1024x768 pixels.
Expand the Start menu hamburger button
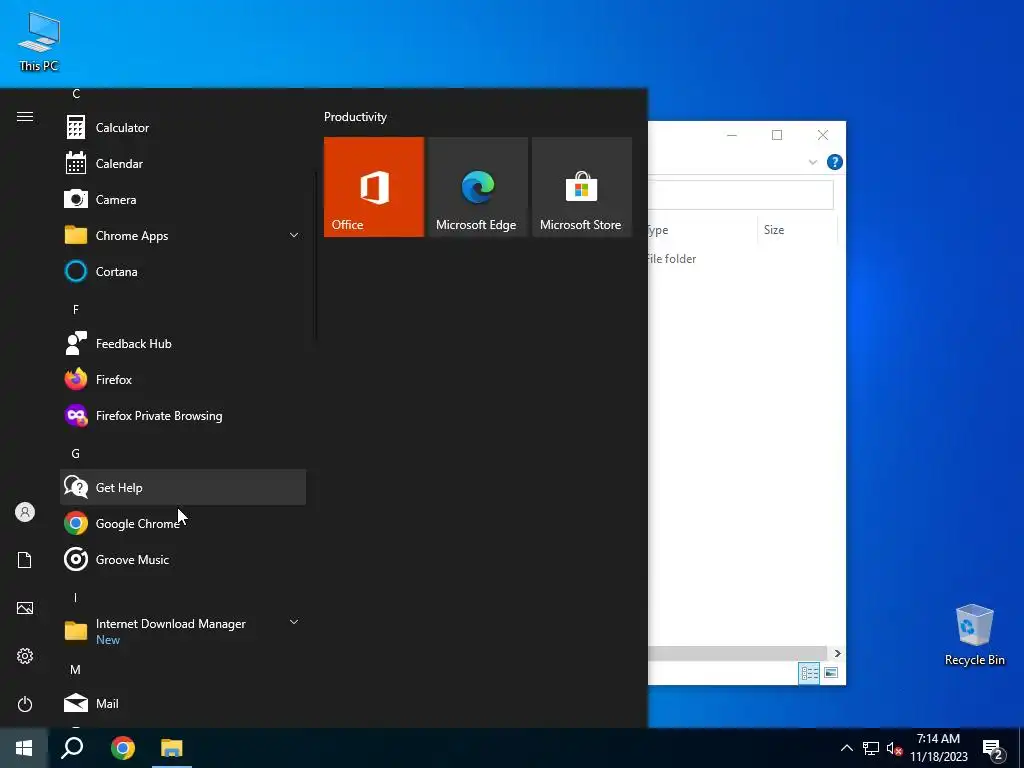[25, 116]
